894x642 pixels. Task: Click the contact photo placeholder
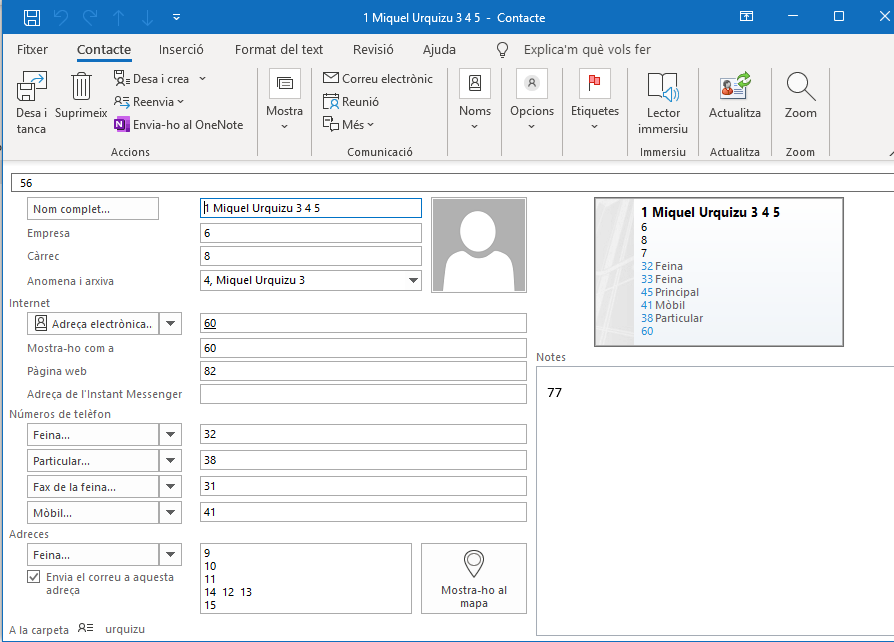tap(479, 245)
